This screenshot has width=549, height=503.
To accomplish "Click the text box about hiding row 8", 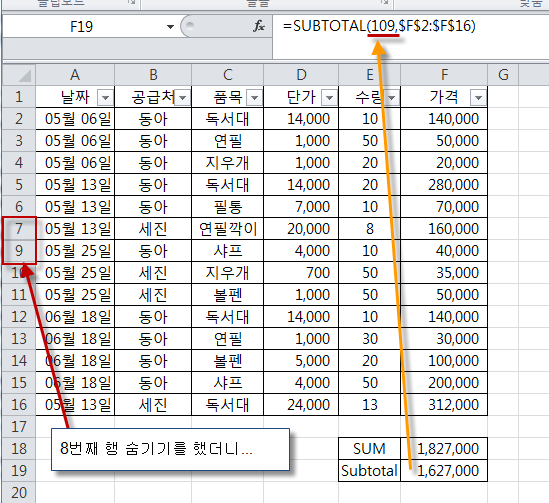I will coord(170,449).
